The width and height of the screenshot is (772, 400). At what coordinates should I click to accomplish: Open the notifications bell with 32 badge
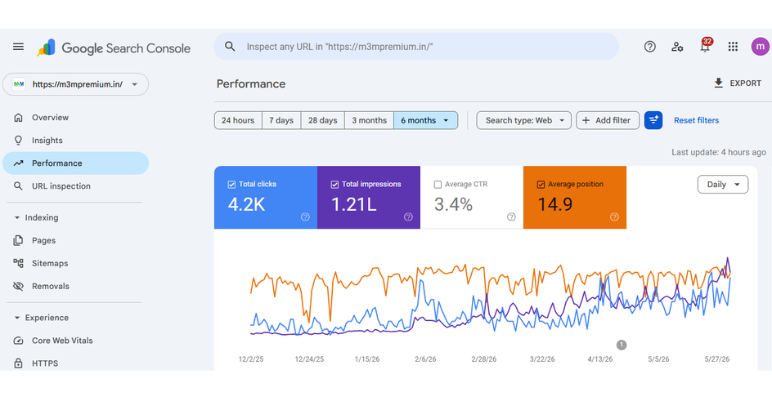(x=706, y=46)
